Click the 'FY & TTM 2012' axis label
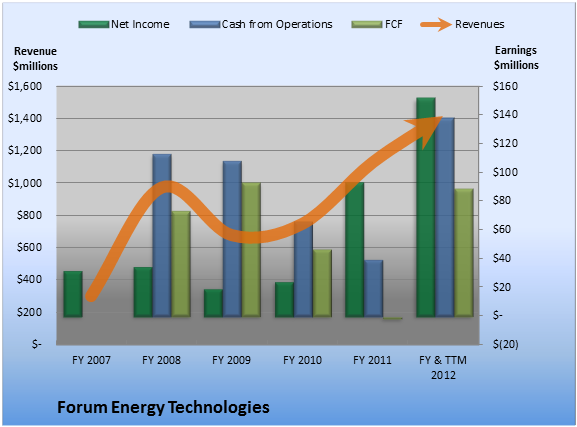577x427 pixels. click(x=443, y=367)
